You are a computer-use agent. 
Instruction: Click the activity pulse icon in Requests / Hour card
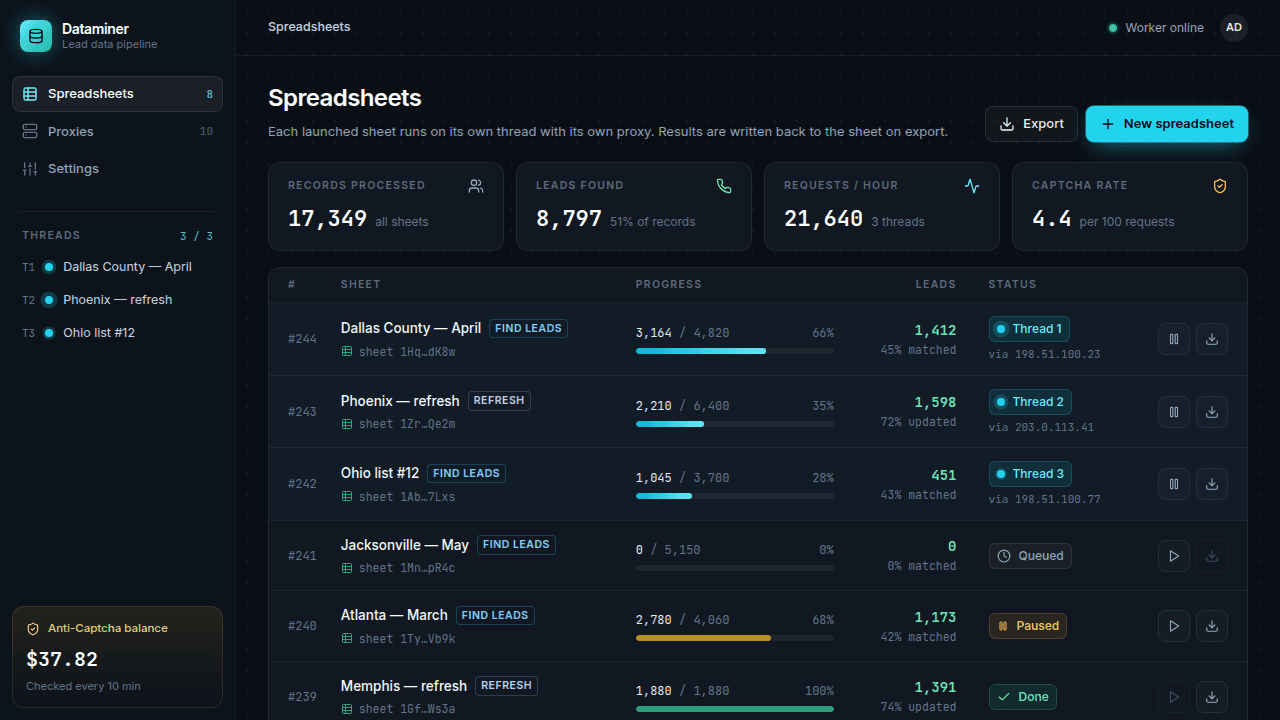tap(972, 186)
